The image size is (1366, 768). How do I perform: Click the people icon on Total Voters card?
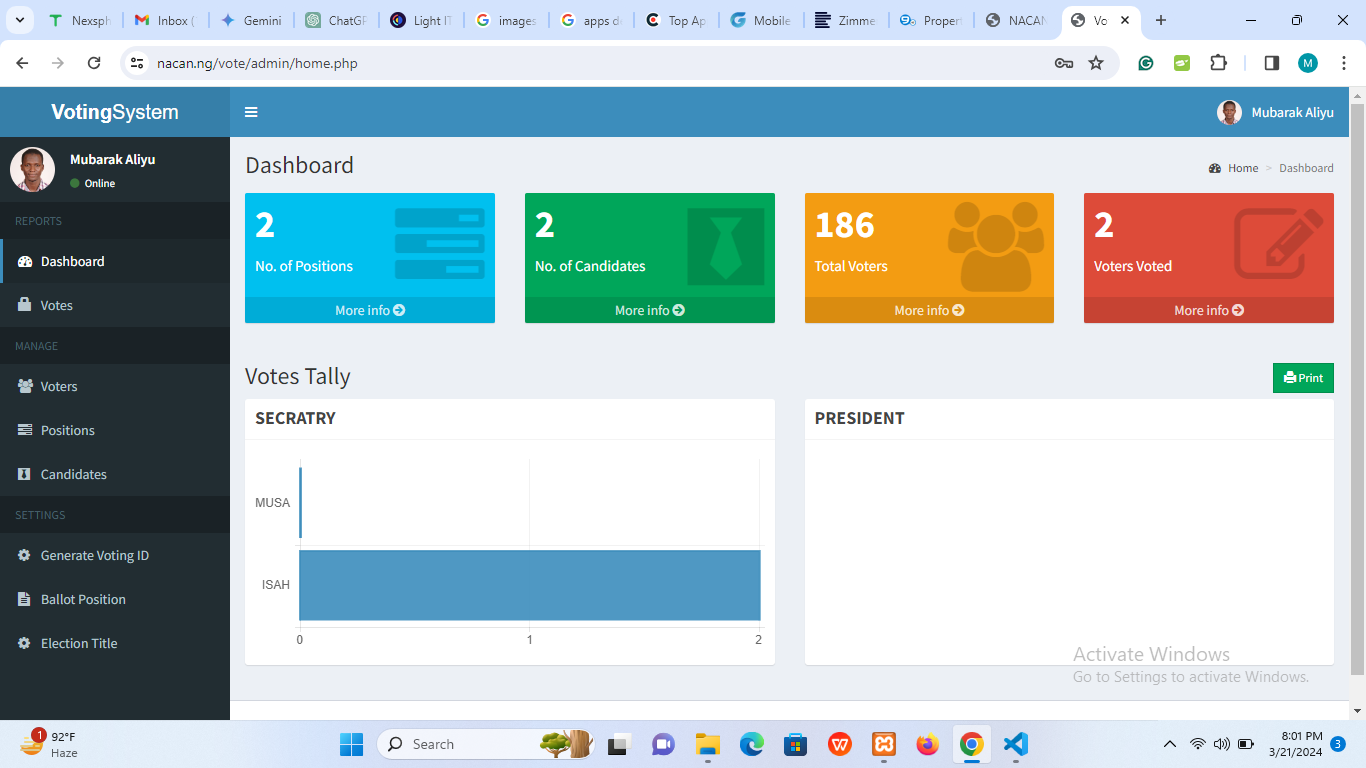(996, 245)
